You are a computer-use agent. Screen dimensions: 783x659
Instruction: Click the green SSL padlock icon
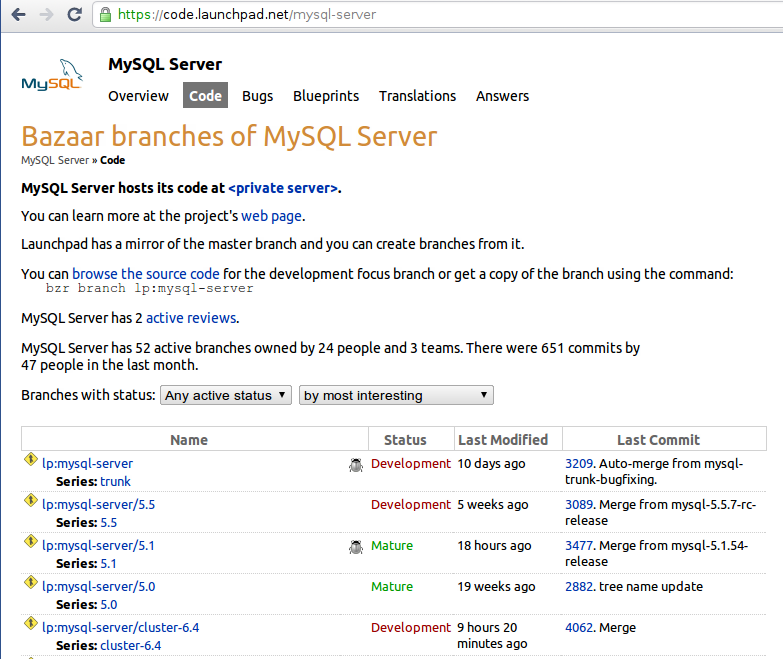pos(105,14)
